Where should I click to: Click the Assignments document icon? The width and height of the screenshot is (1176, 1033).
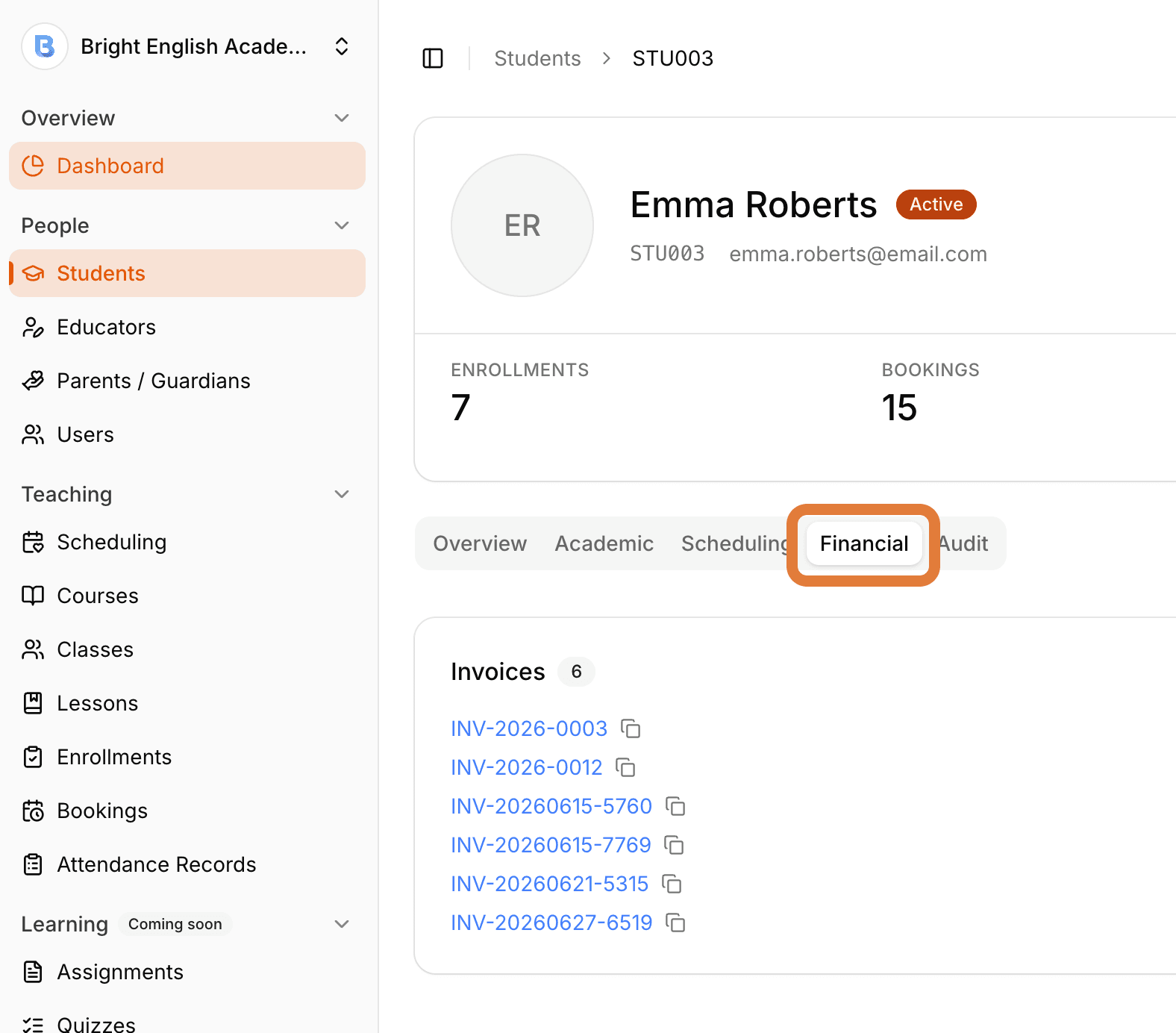(x=33, y=972)
